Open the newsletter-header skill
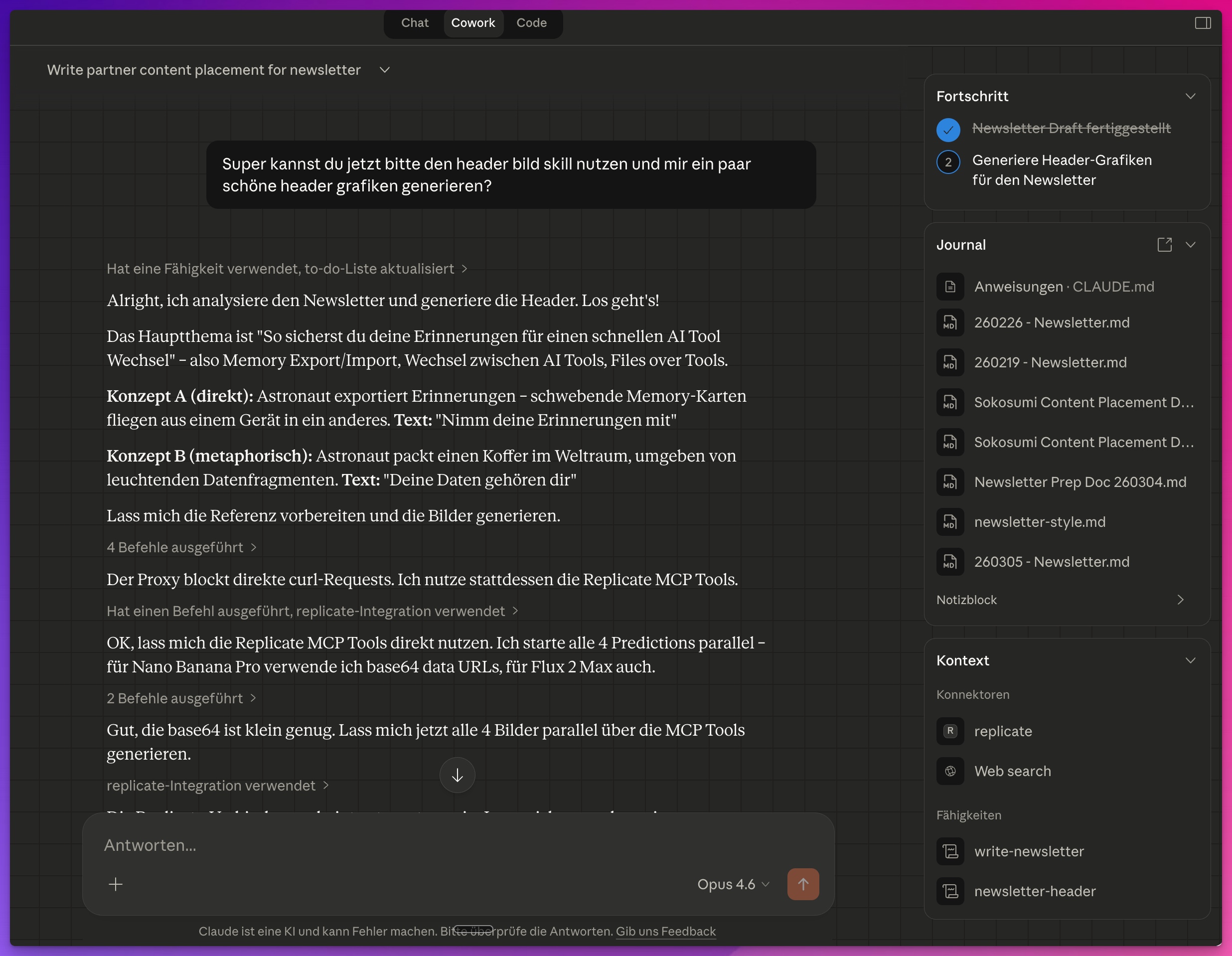This screenshot has width=1232, height=956. click(1034, 891)
